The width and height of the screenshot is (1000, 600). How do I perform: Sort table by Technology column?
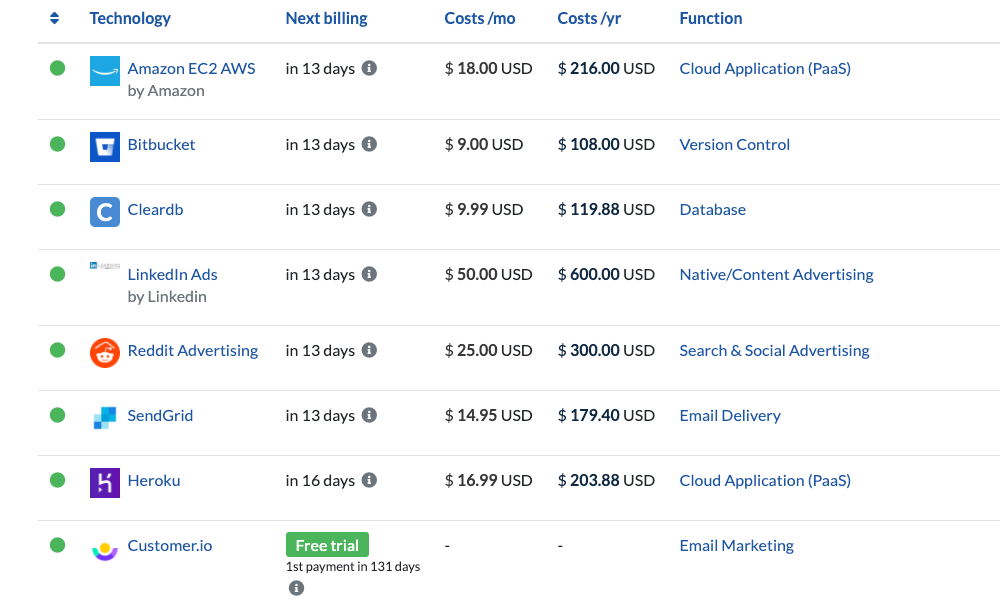click(x=130, y=18)
